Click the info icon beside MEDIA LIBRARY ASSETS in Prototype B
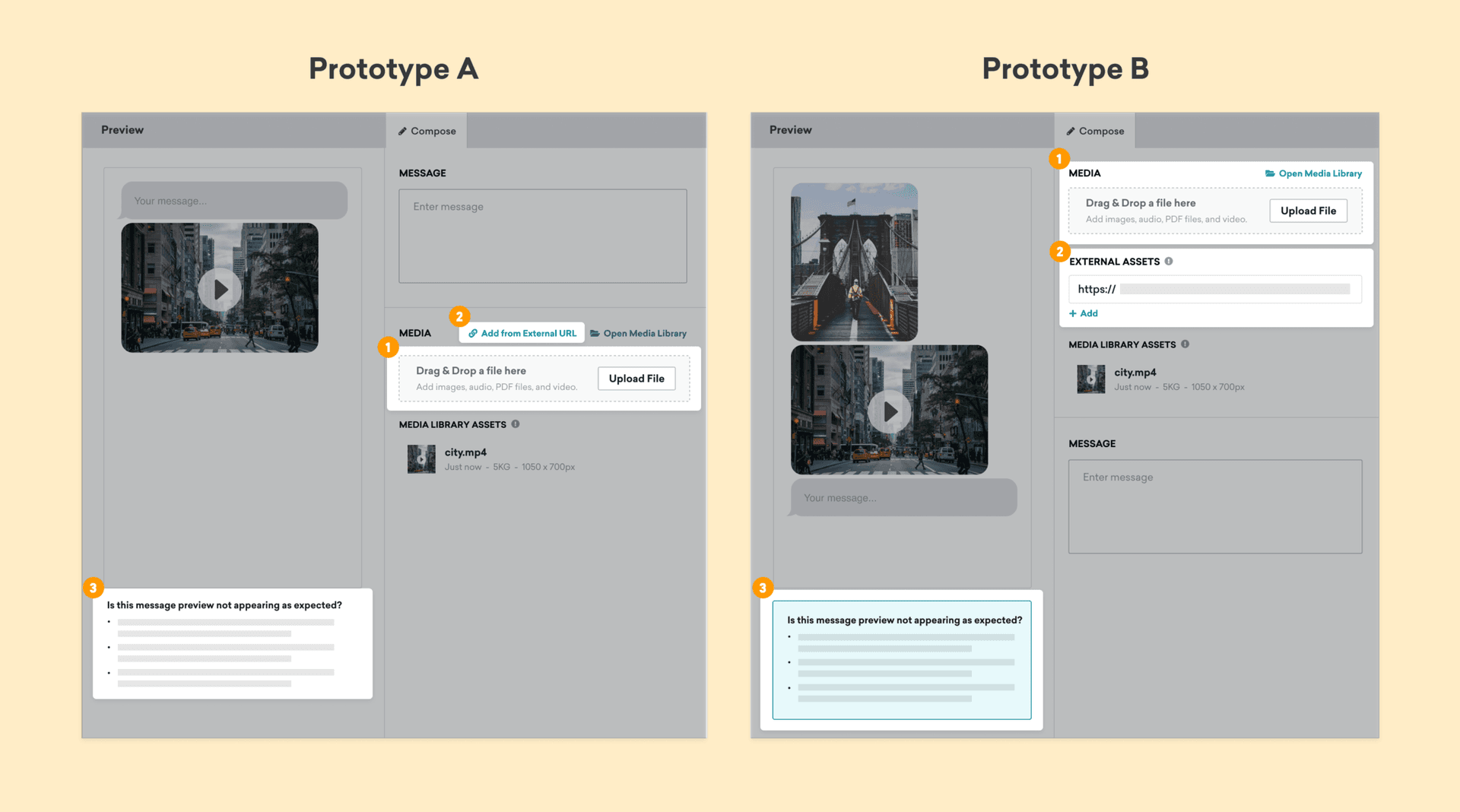Screen dimensions: 1460x812 point(1184,344)
